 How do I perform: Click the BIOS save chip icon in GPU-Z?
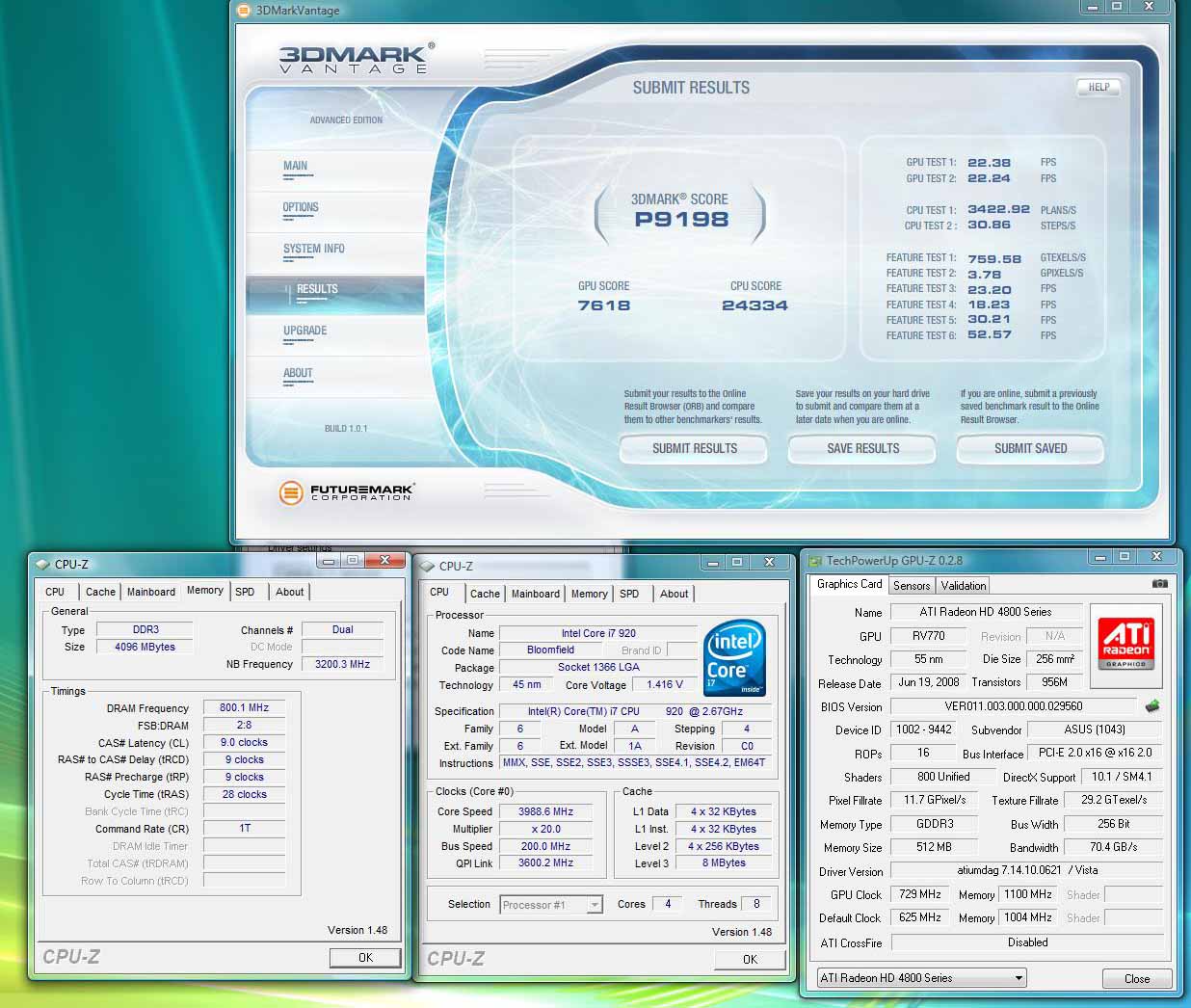click(1151, 706)
